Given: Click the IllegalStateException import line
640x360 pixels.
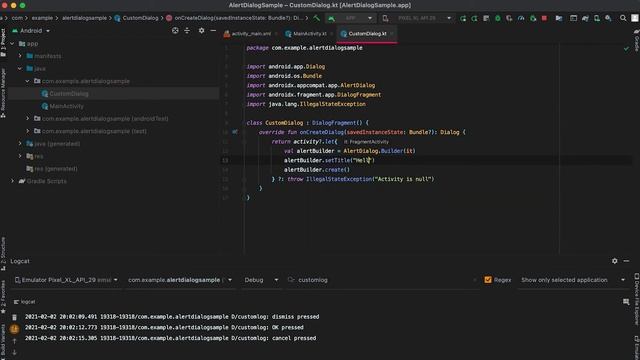Looking at the screenshot, I should [x=306, y=104].
